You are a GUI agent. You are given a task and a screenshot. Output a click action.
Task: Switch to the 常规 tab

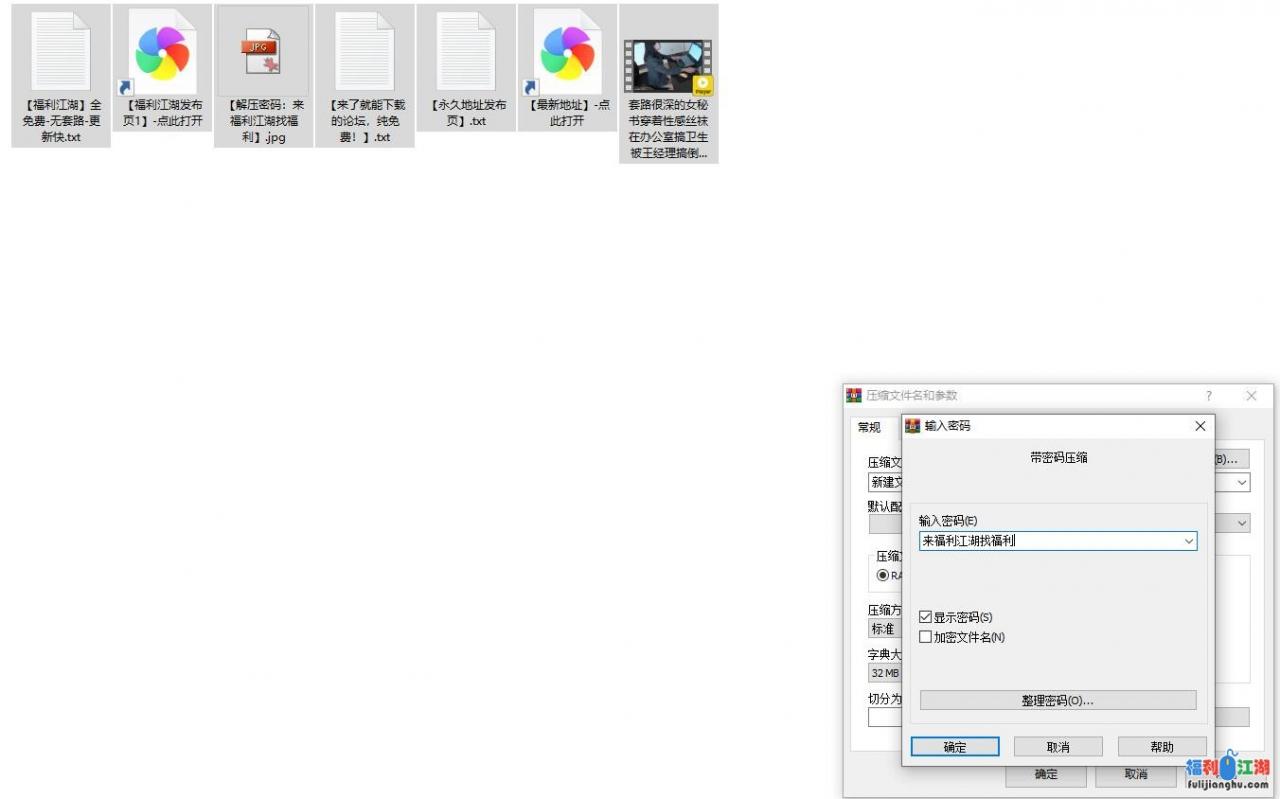tap(869, 428)
